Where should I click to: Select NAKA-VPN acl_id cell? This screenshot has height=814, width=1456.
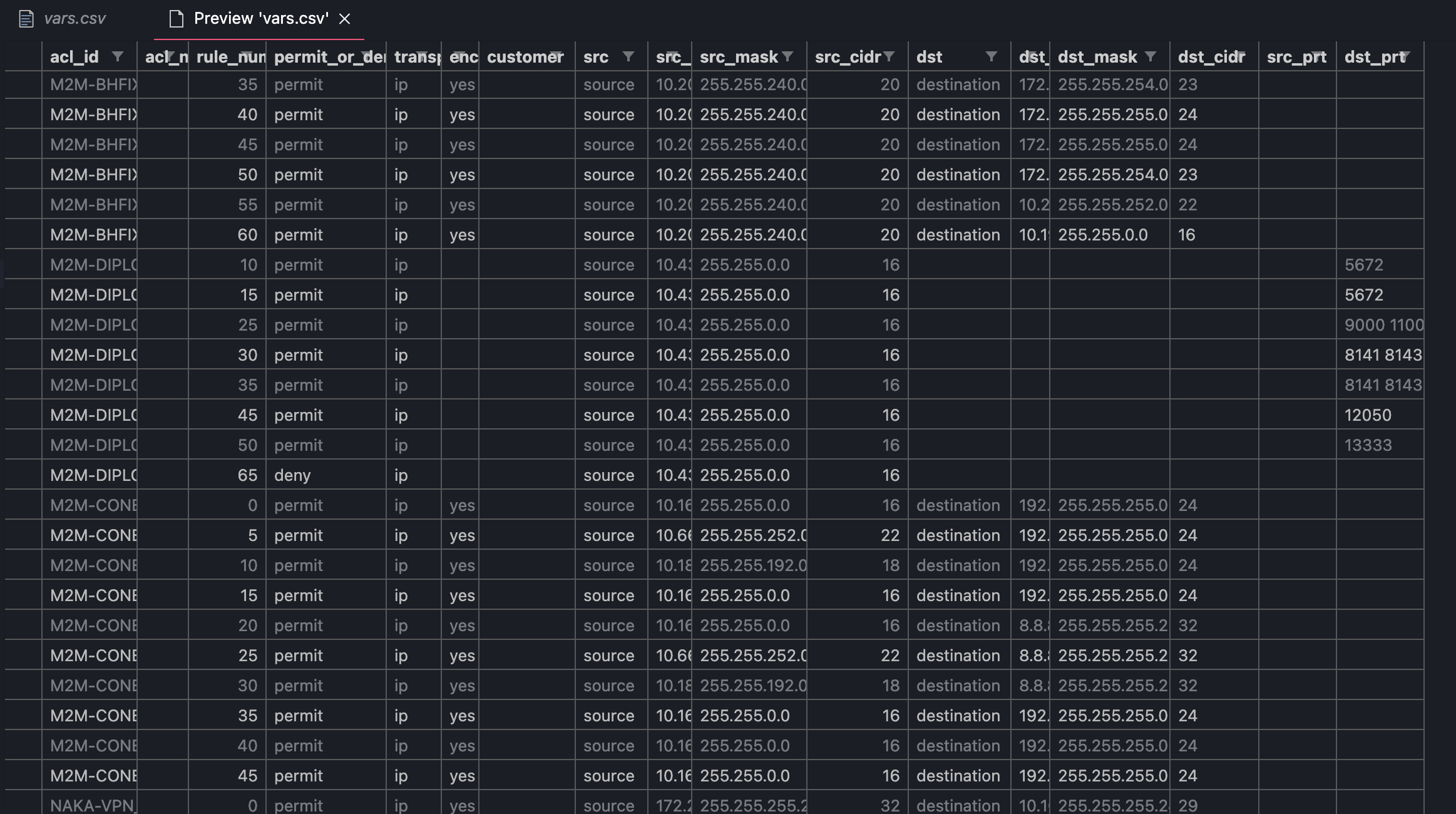click(92, 805)
